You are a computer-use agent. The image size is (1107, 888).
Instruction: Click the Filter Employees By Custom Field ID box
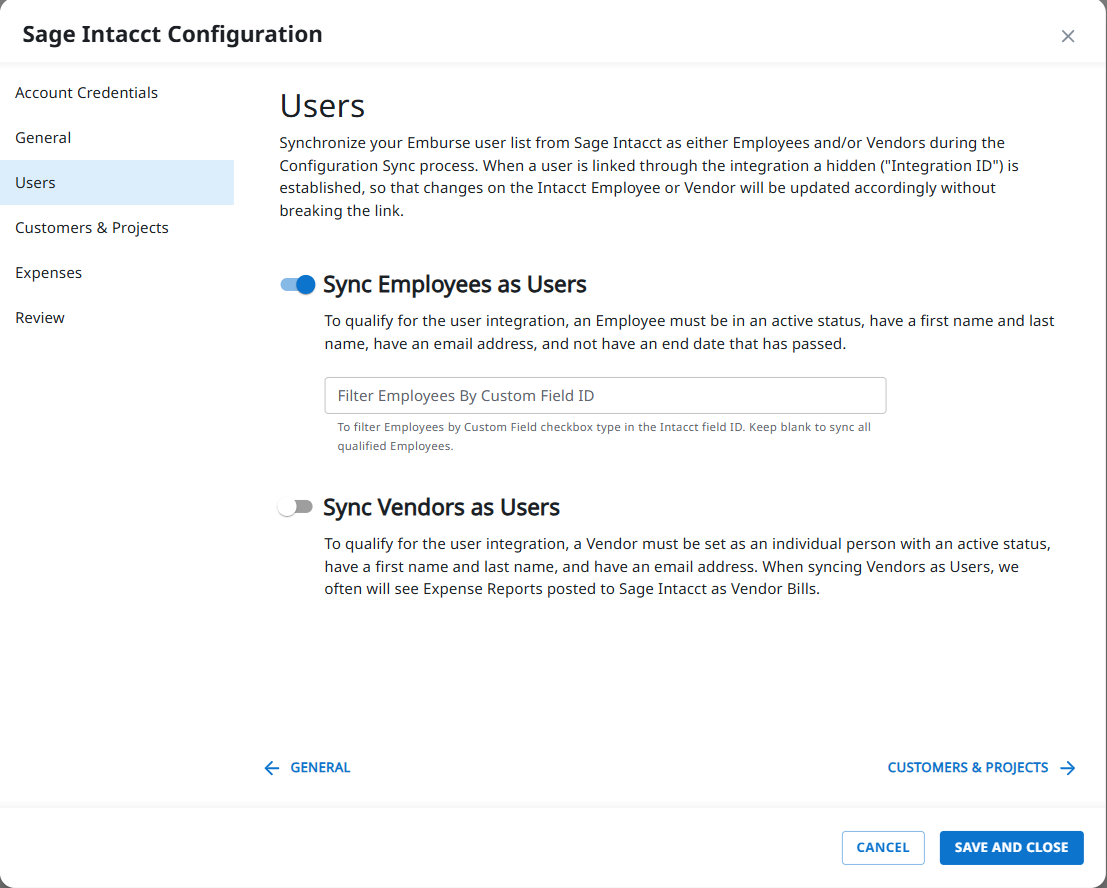coord(604,395)
